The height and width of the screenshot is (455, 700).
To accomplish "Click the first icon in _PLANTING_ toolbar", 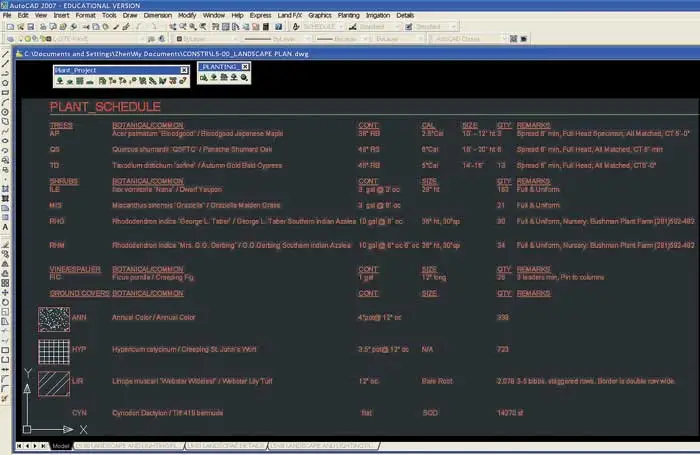I will tap(203, 77).
